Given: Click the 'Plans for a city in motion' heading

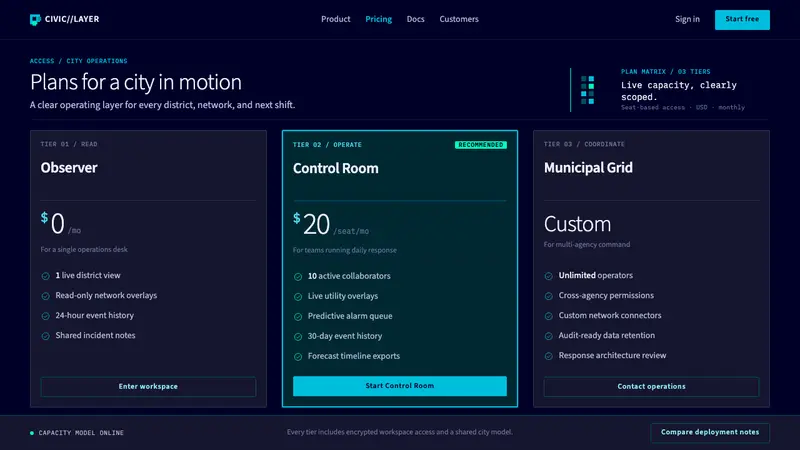Looking at the screenshot, I should [136, 82].
